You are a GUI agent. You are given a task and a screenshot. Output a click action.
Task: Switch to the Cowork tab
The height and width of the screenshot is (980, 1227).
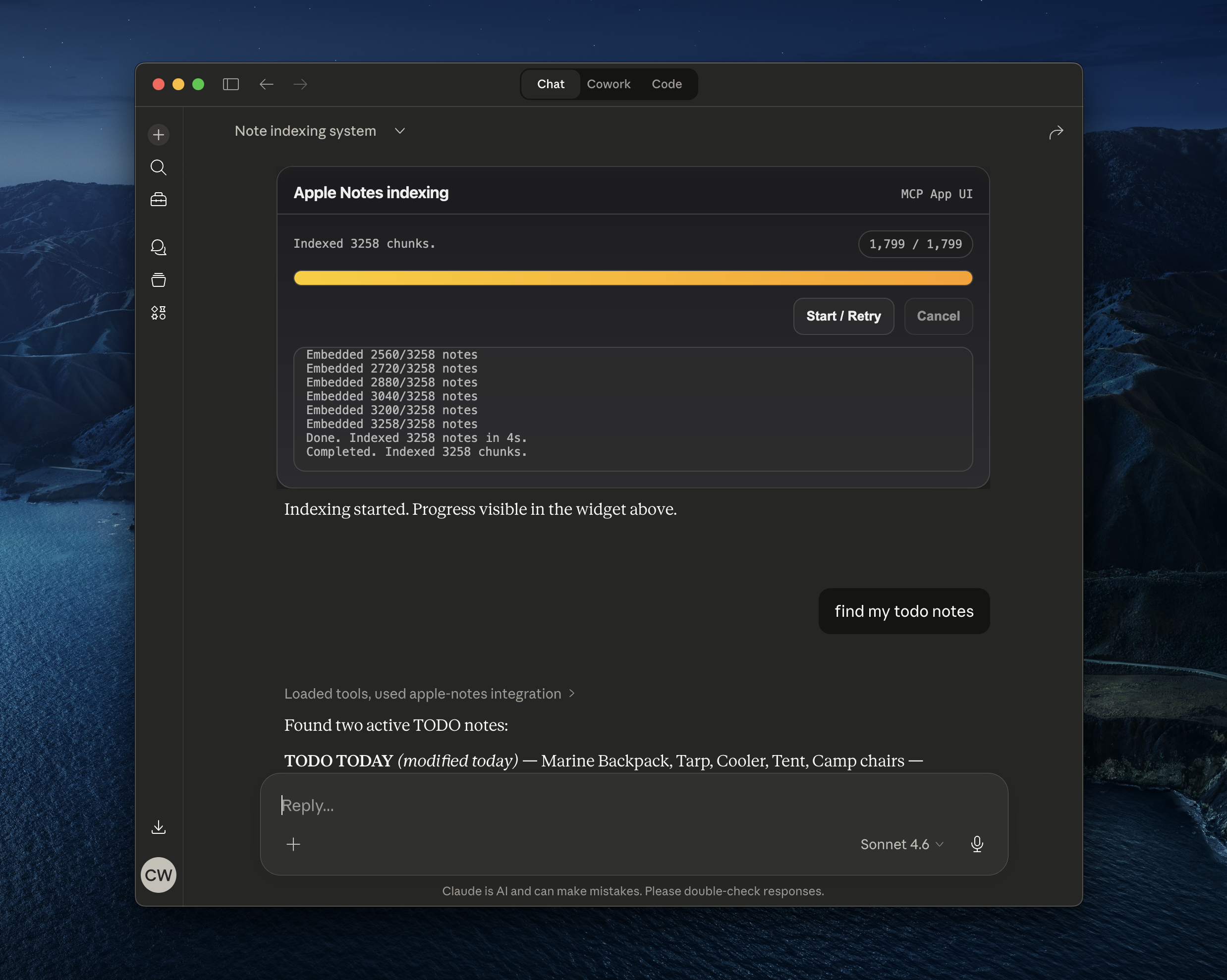(x=609, y=84)
